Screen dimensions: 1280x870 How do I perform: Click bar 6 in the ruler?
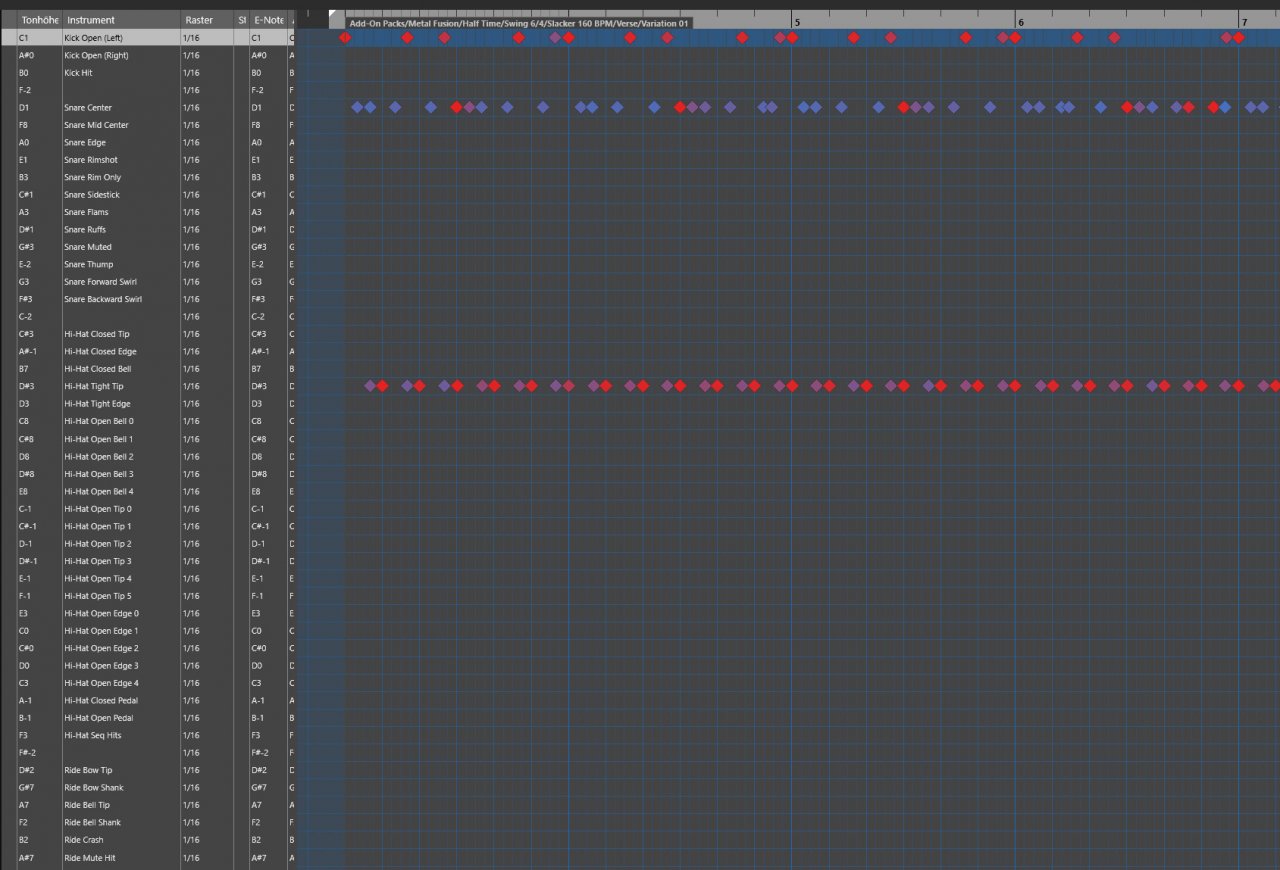1020,22
